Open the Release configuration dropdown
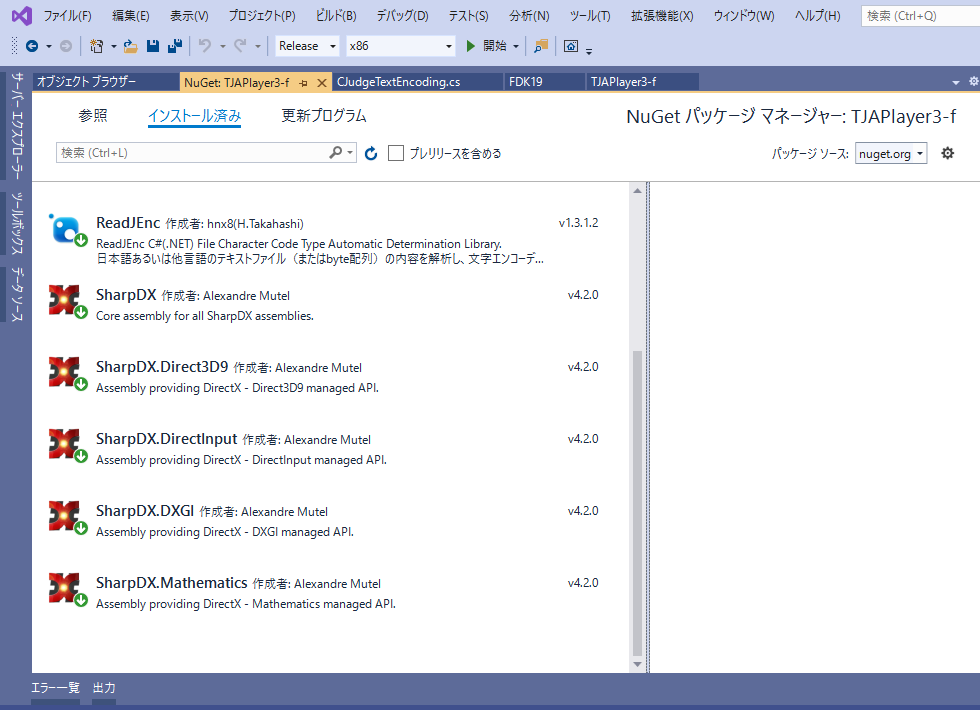Screen dimensions: 980x710 click(306, 45)
